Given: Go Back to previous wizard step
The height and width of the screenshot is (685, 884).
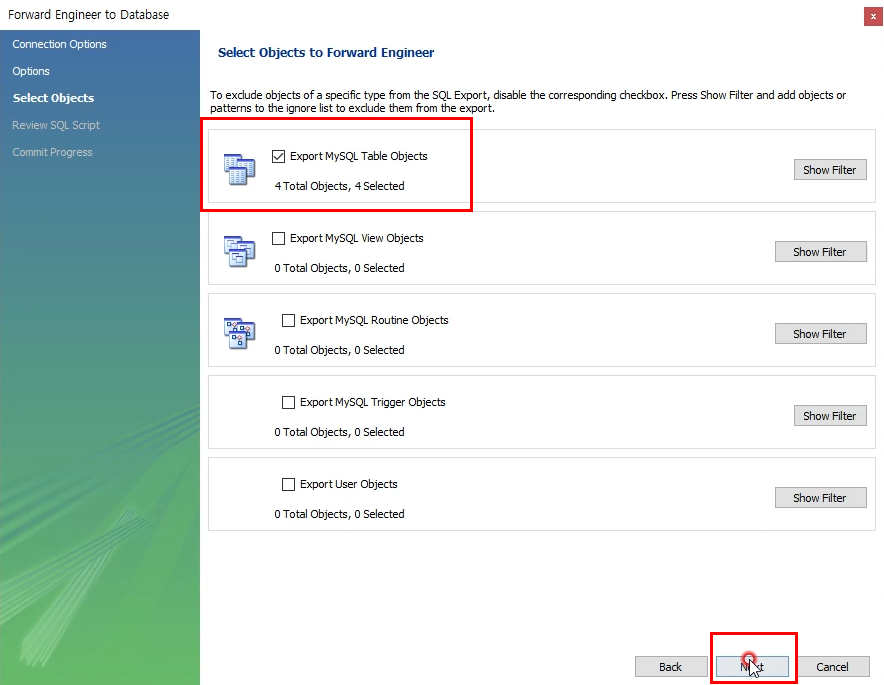Looking at the screenshot, I should pyautogui.click(x=671, y=667).
